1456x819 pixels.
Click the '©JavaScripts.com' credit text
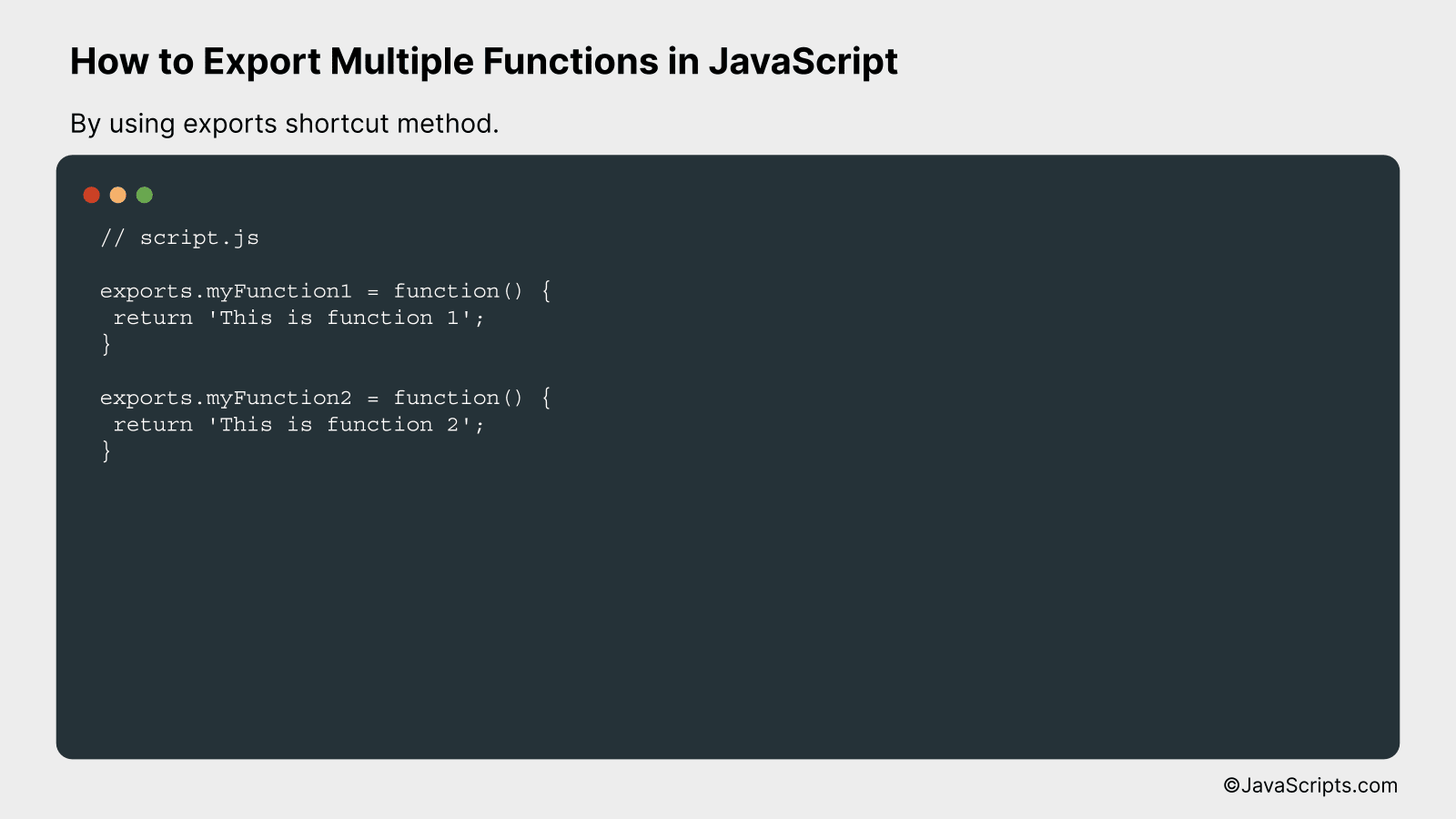point(1310,785)
